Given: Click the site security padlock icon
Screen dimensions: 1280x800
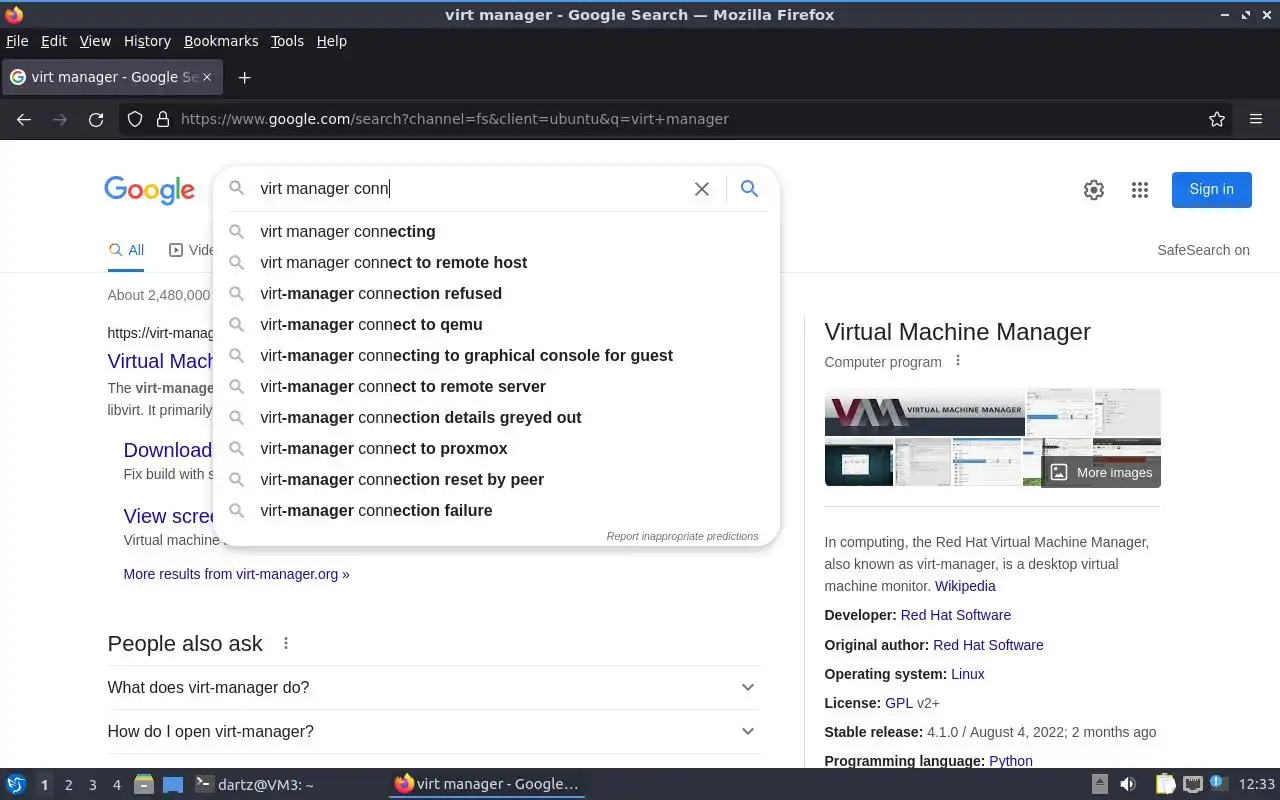Looking at the screenshot, I should [163, 119].
